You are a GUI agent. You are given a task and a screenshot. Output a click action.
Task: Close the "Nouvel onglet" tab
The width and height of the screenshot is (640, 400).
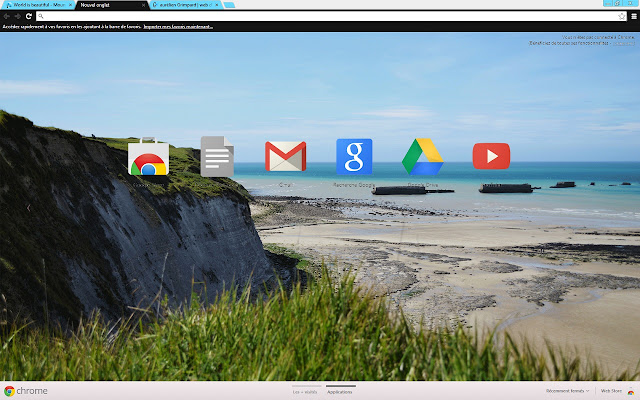(143, 5)
